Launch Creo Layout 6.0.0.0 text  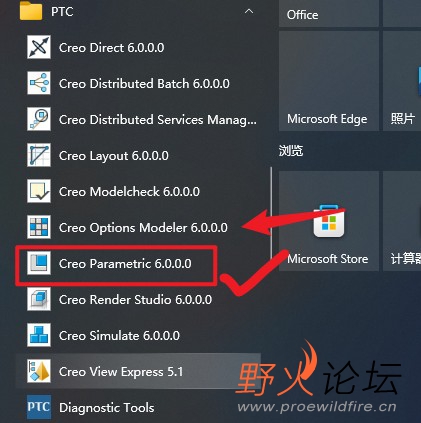click(114, 156)
